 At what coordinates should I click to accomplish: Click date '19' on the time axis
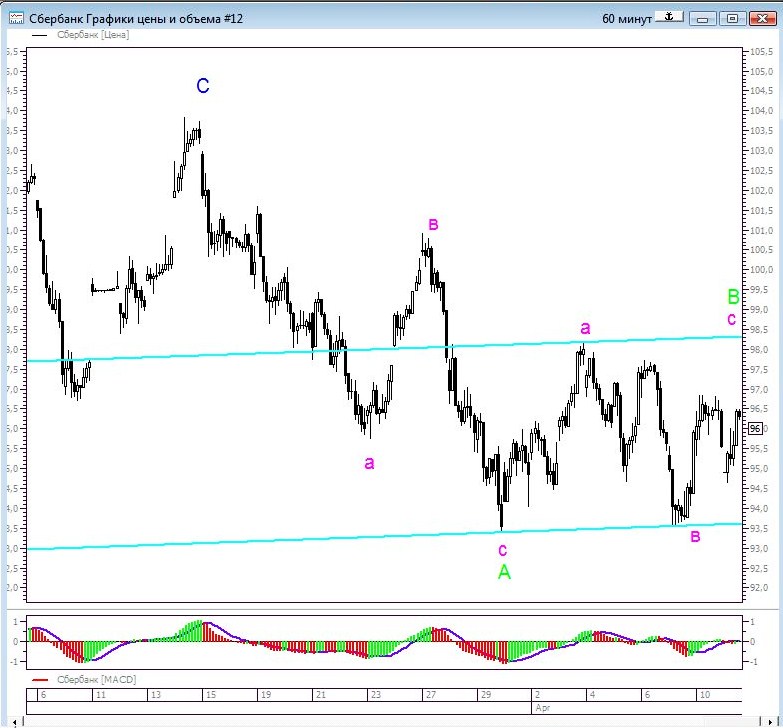266,695
